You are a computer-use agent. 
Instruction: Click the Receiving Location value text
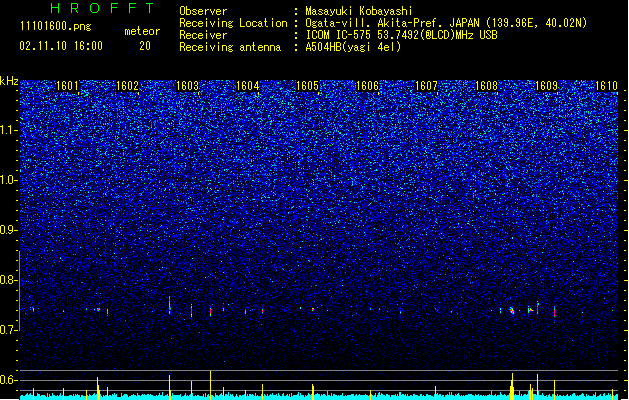[x=446, y=23]
